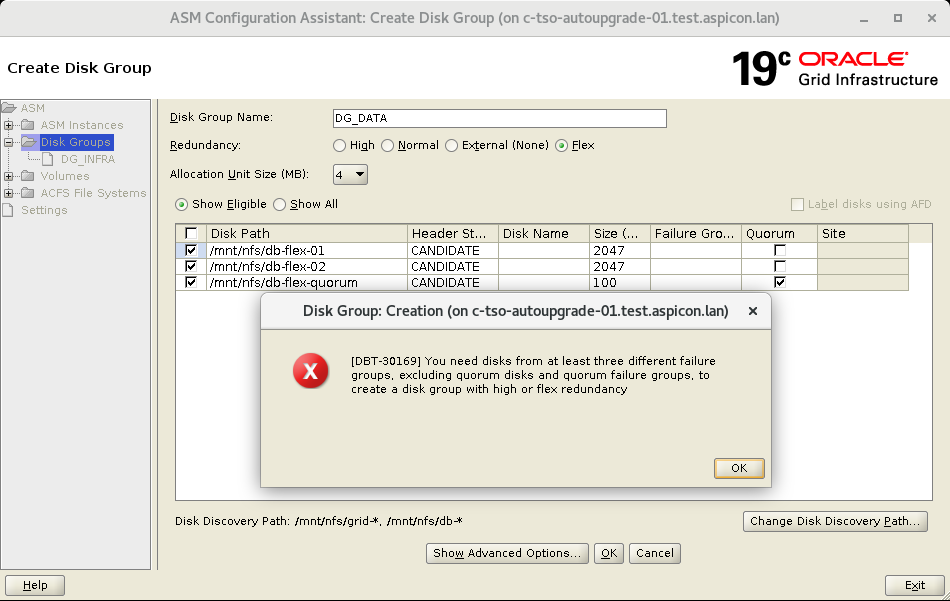
Task: Select DG_INFRA tree item
Action: point(88,159)
